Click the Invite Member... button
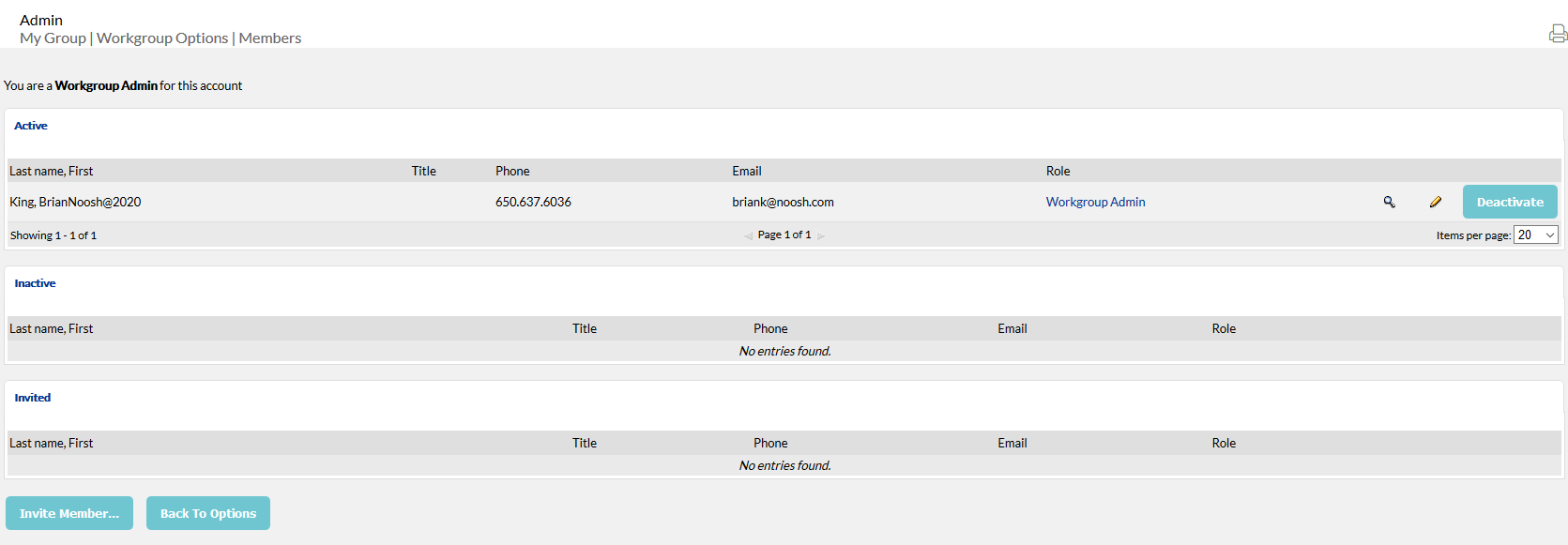Viewport: 1568px width, 545px height. 69,513
